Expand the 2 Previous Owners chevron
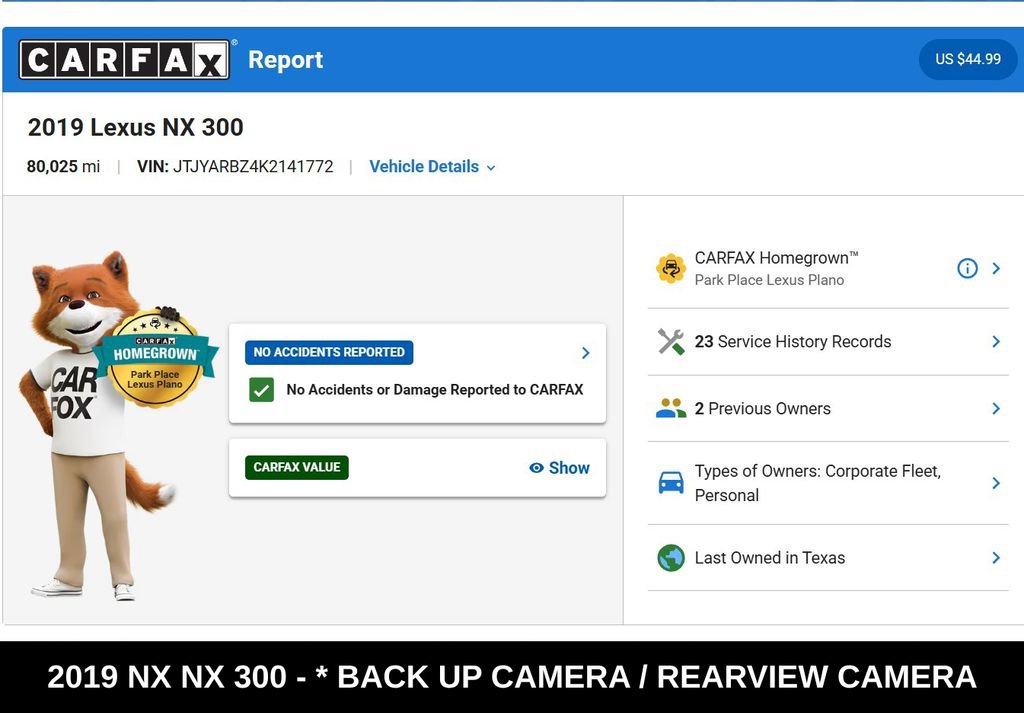The height and width of the screenshot is (713, 1024). pyautogui.click(x=996, y=409)
